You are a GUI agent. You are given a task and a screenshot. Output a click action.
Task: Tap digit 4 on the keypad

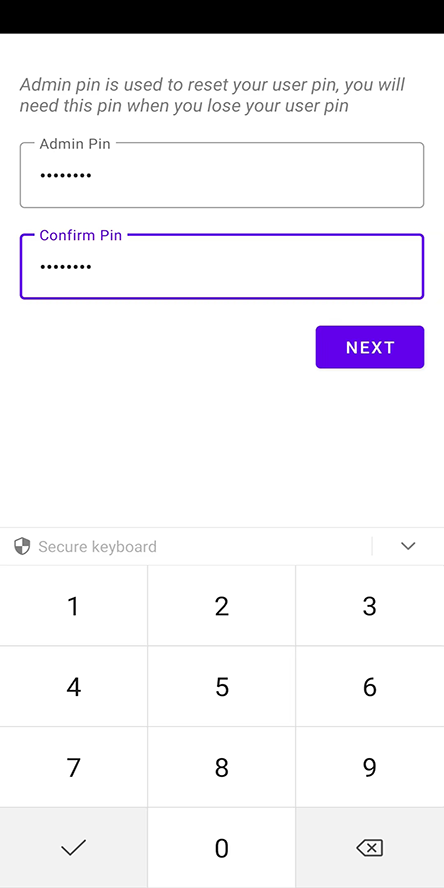click(74, 687)
